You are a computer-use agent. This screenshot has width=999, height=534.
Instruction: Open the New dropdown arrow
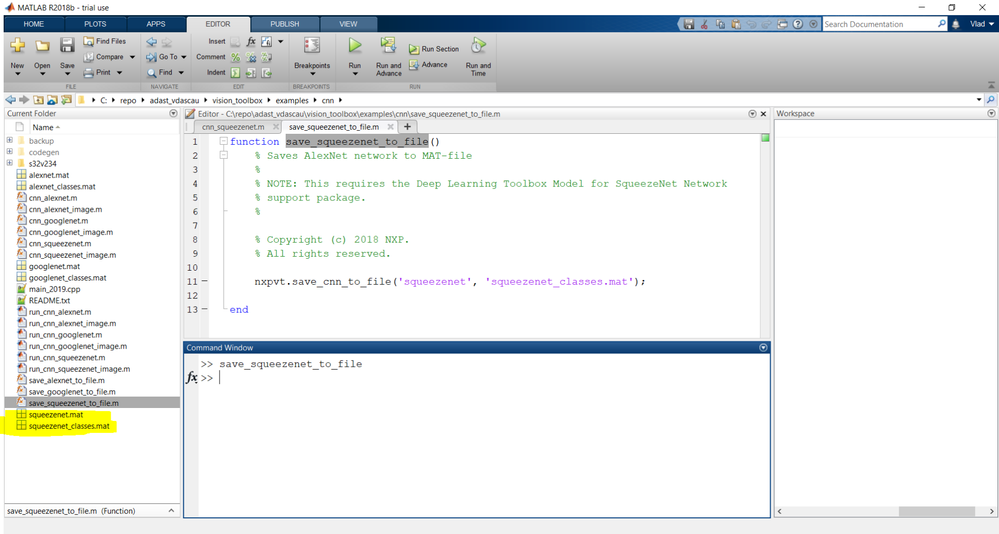point(17,74)
